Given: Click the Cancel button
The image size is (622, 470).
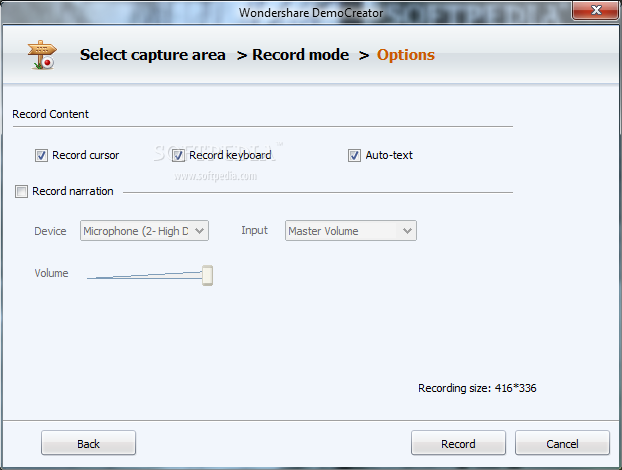Looking at the screenshot, I should (562, 443).
